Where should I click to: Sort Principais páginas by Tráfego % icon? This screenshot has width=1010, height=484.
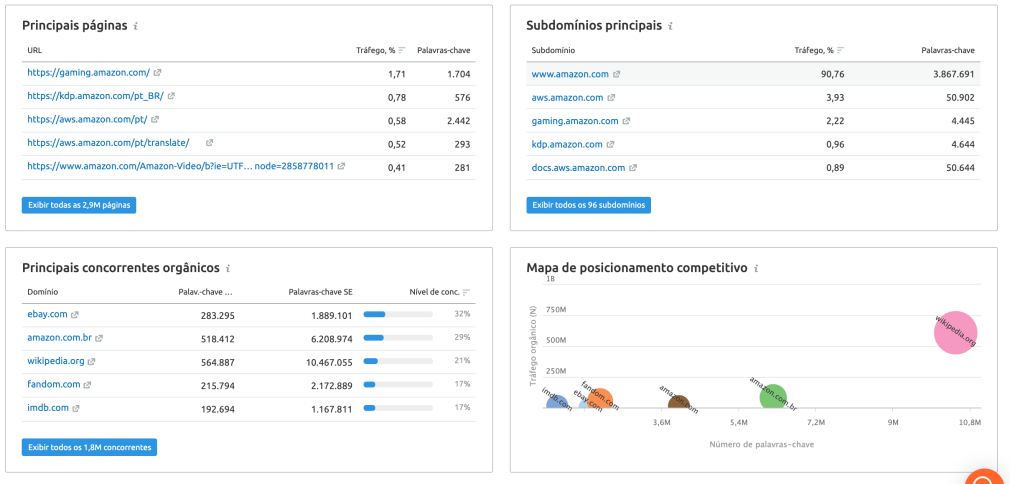point(401,50)
